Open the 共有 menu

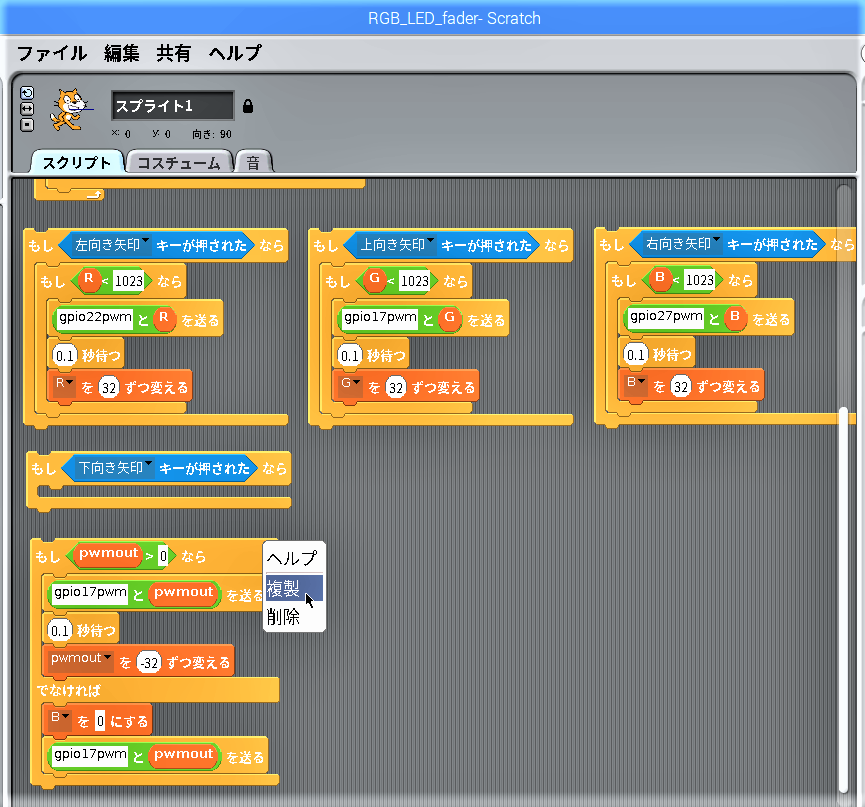pos(173,54)
